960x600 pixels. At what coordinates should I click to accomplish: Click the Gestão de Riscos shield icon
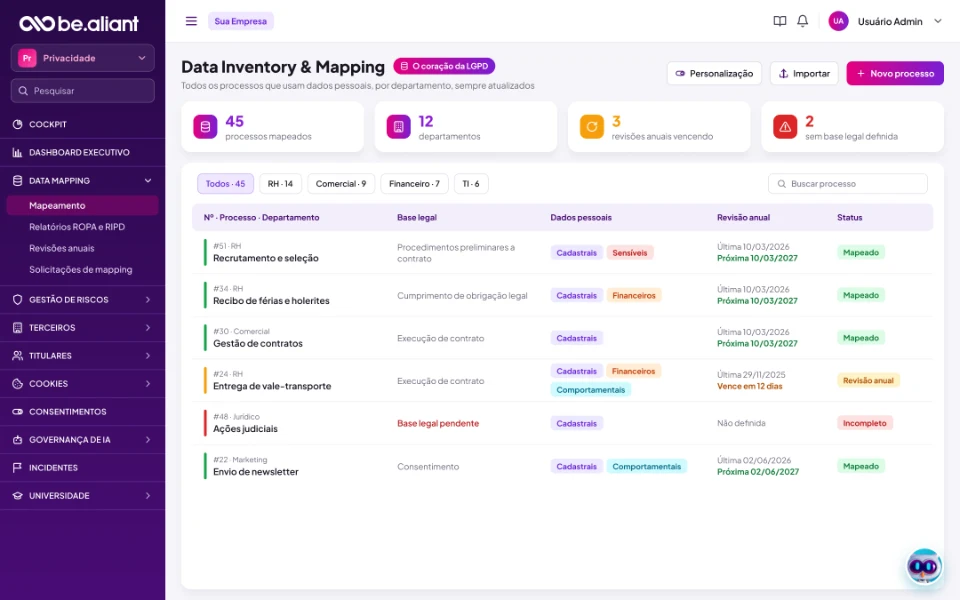coord(17,299)
